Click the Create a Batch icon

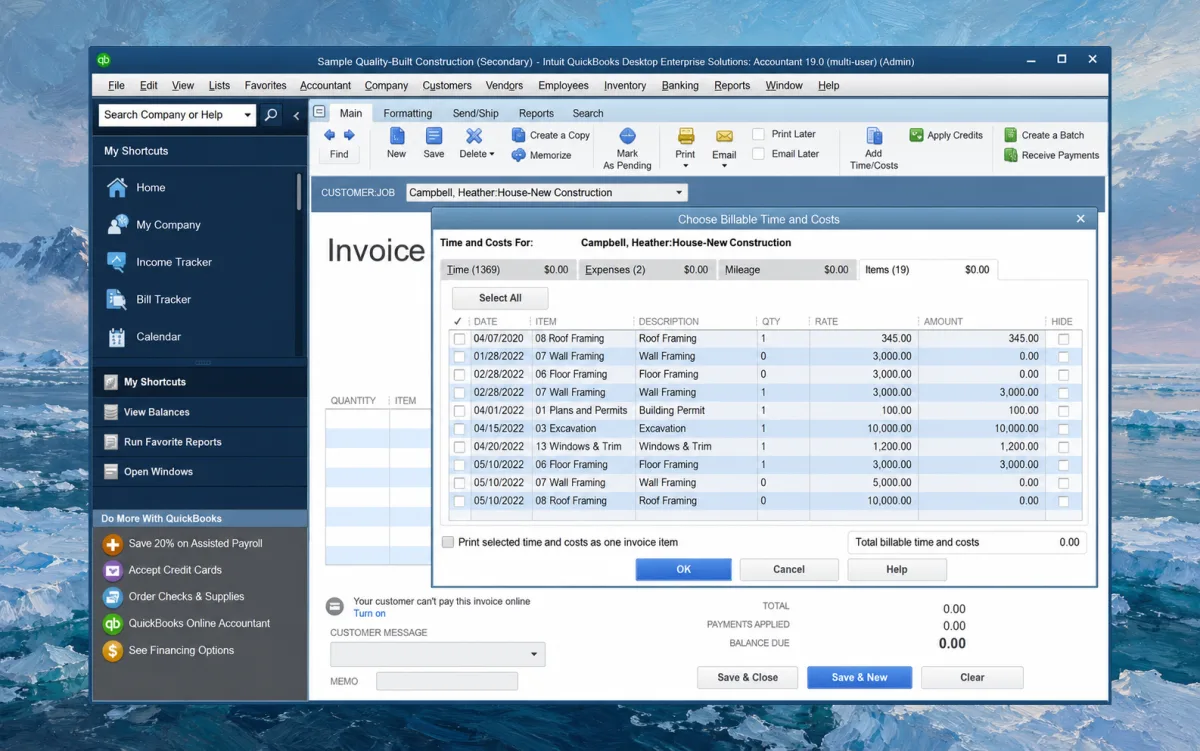pos(1010,135)
